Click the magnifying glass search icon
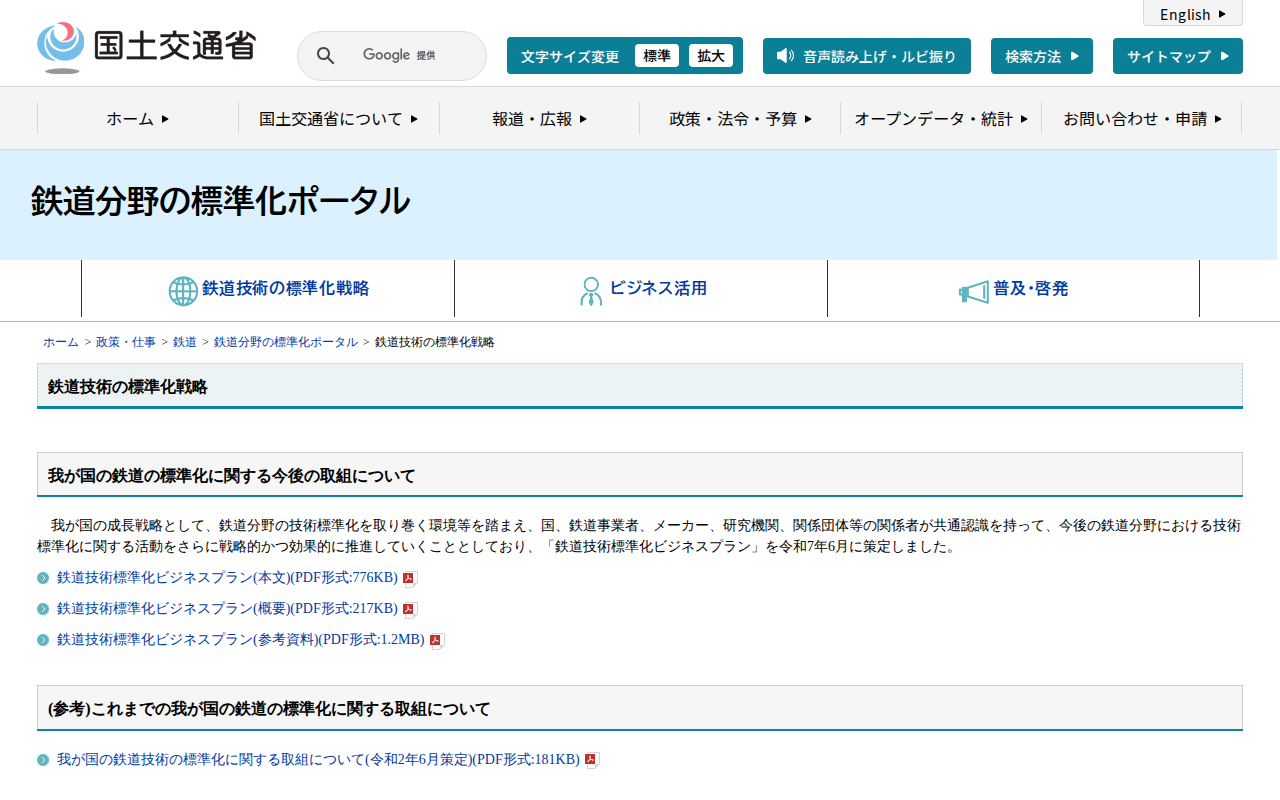Viewport: 1280px width, 800px height. pos(325,56)
